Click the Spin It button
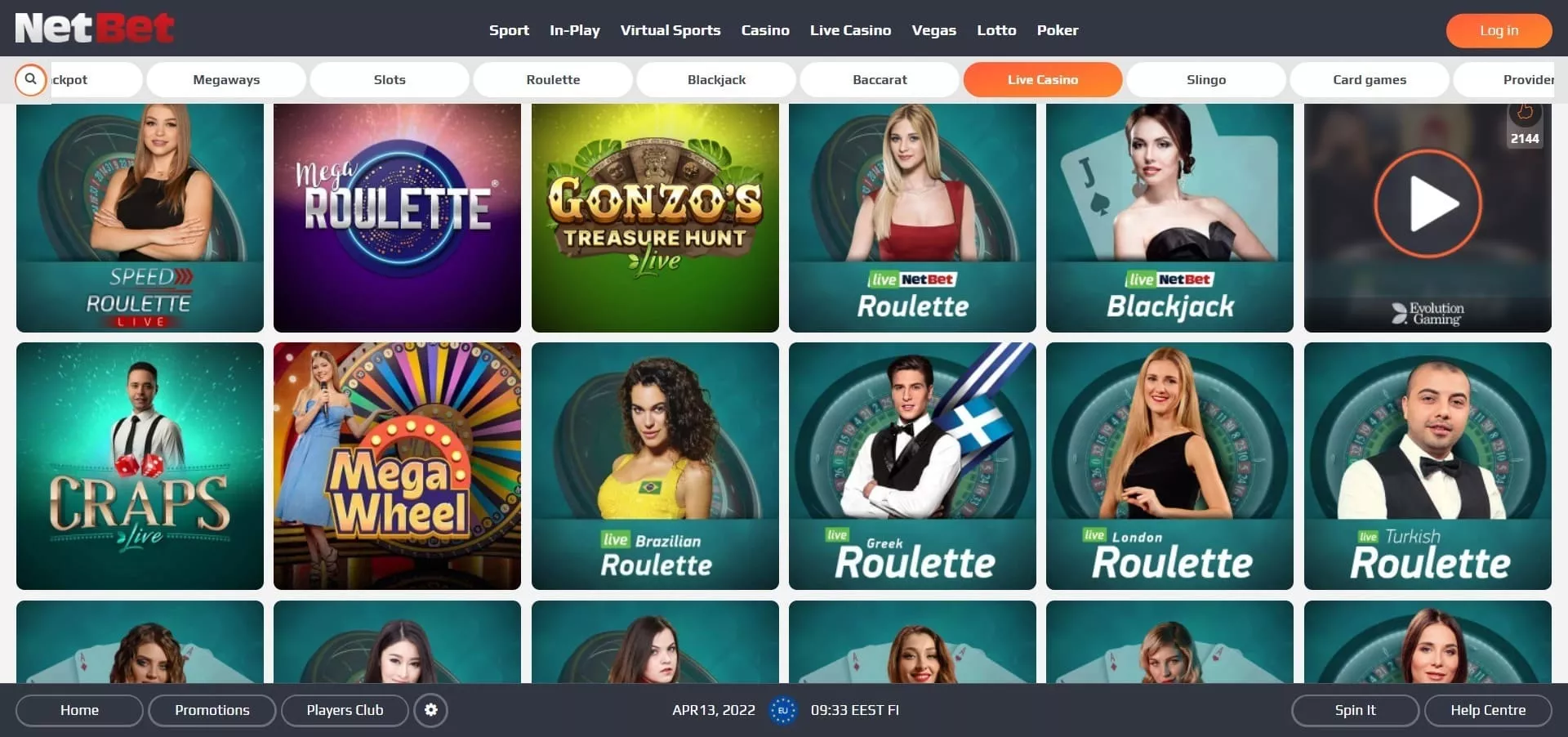Screen dimensions: 1568x737 coord(1355,710)
